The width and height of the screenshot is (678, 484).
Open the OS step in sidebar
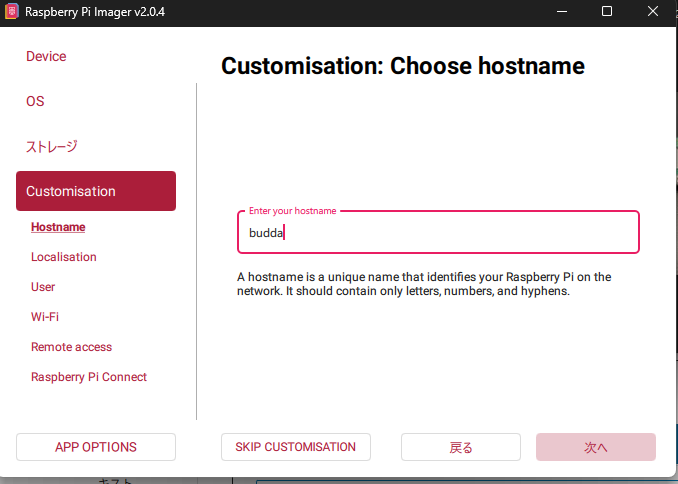pyautogui.click(x=35, y=101)
